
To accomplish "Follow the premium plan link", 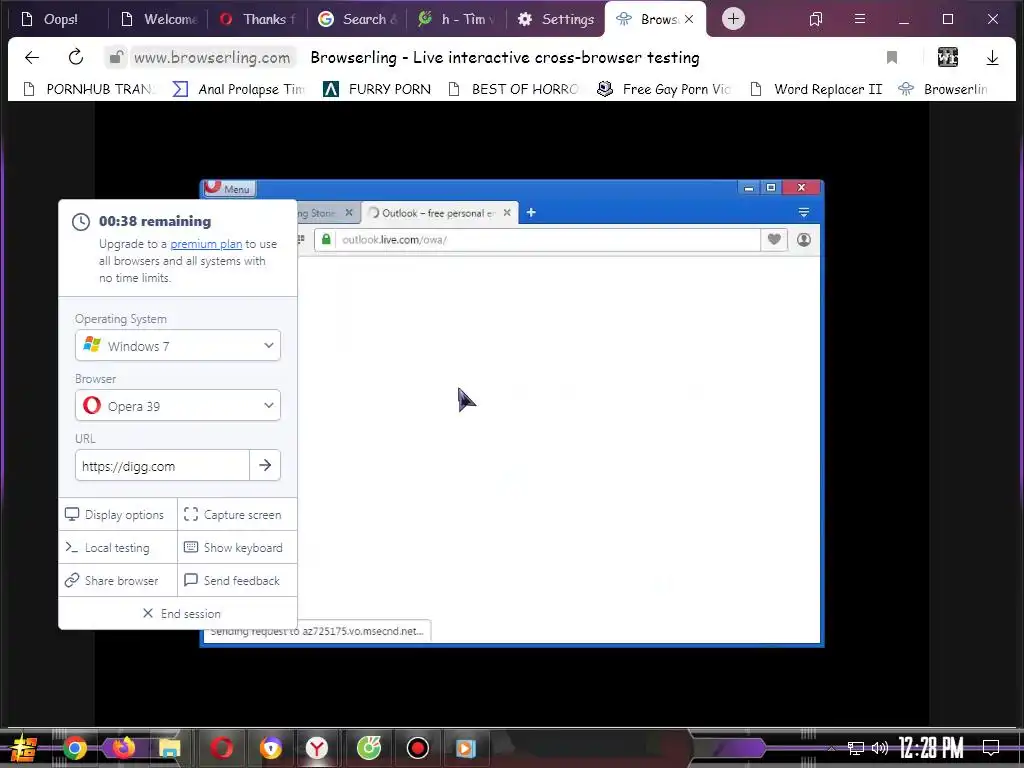I will click(x=206, y=244).
